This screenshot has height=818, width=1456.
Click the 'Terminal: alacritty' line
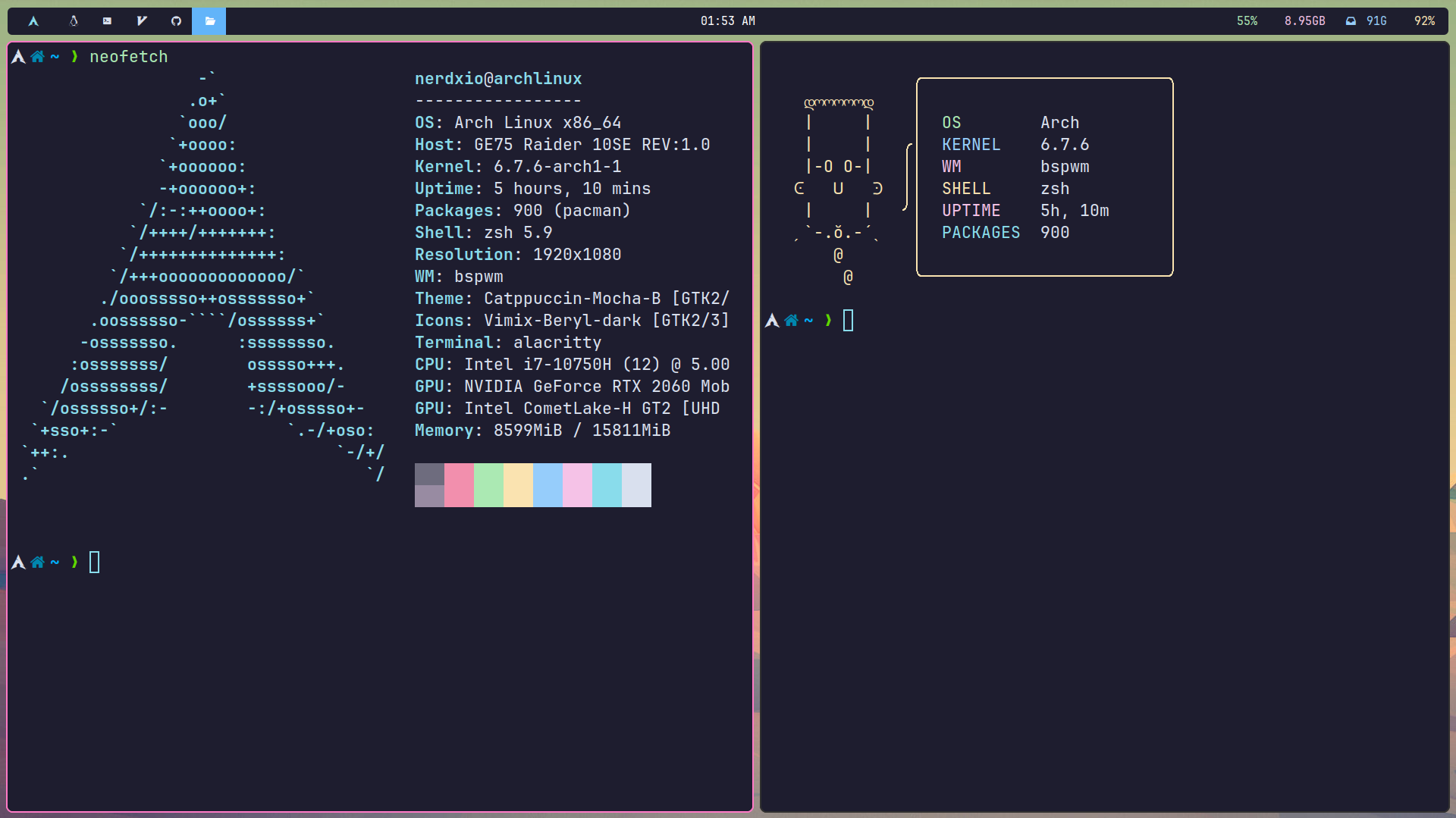click(x=508, y=343)
